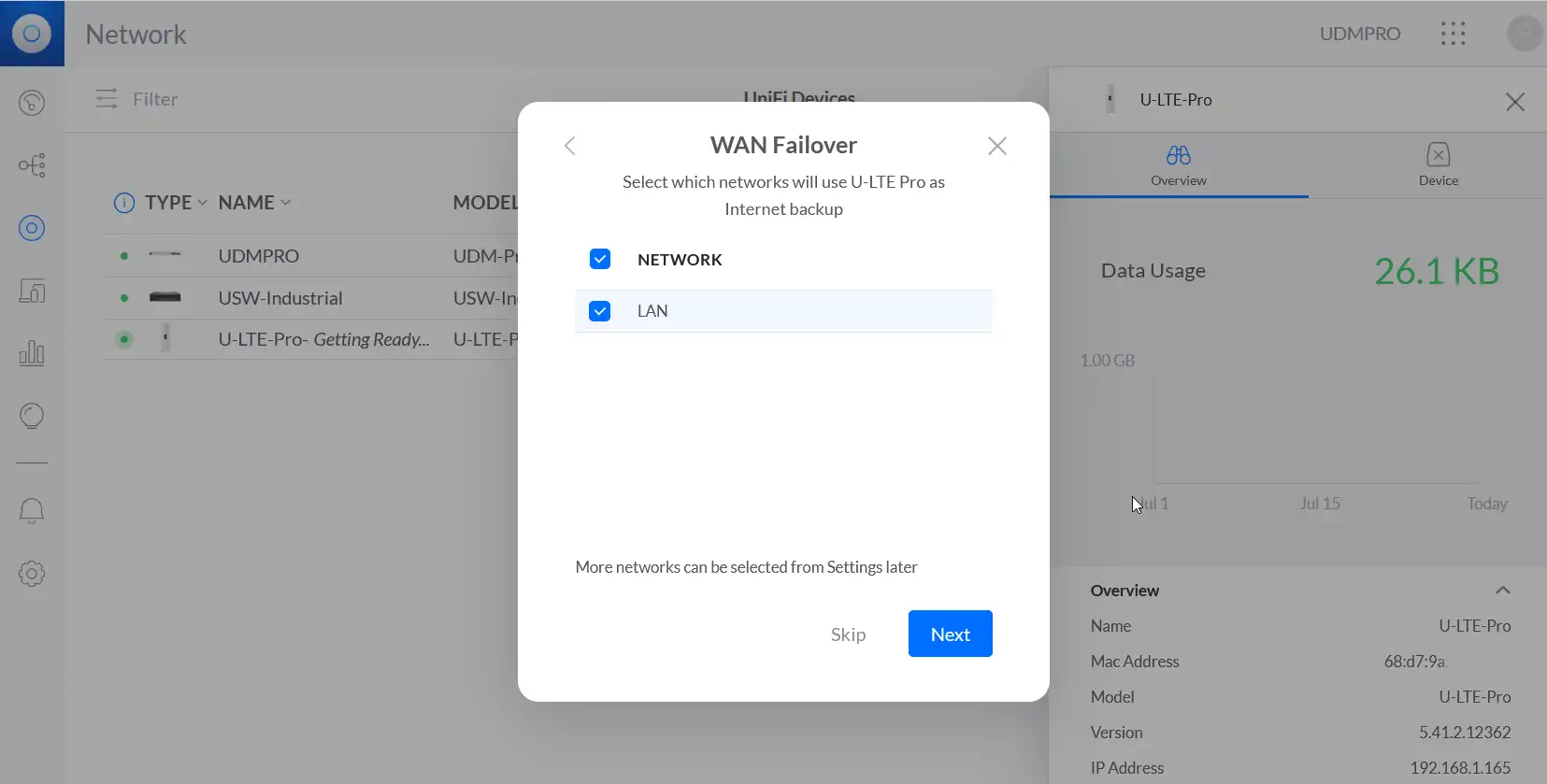
Task: Open the settings gear icon
Action: (x=32, y=574)
